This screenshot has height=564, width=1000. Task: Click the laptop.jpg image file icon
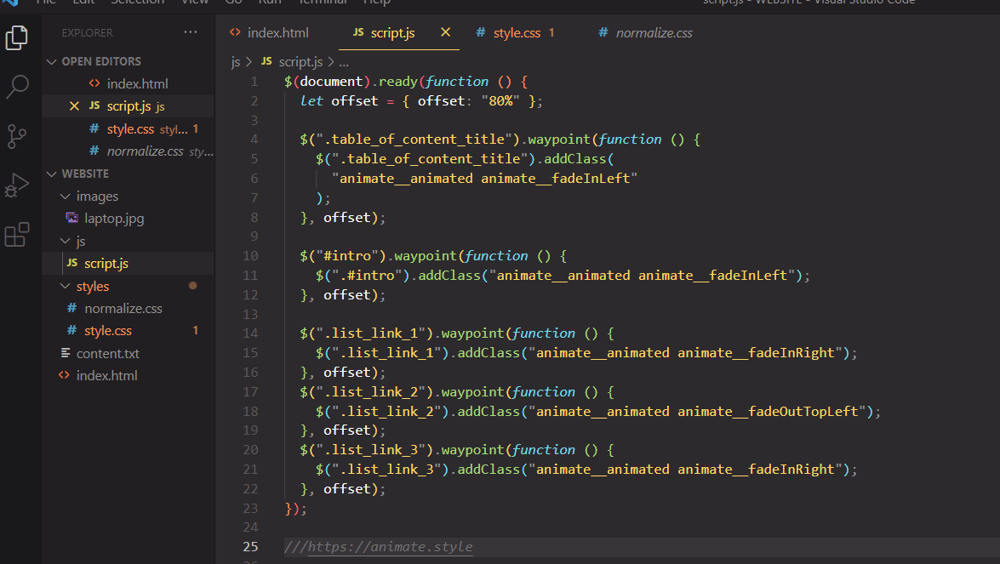[x=72, y=218]
